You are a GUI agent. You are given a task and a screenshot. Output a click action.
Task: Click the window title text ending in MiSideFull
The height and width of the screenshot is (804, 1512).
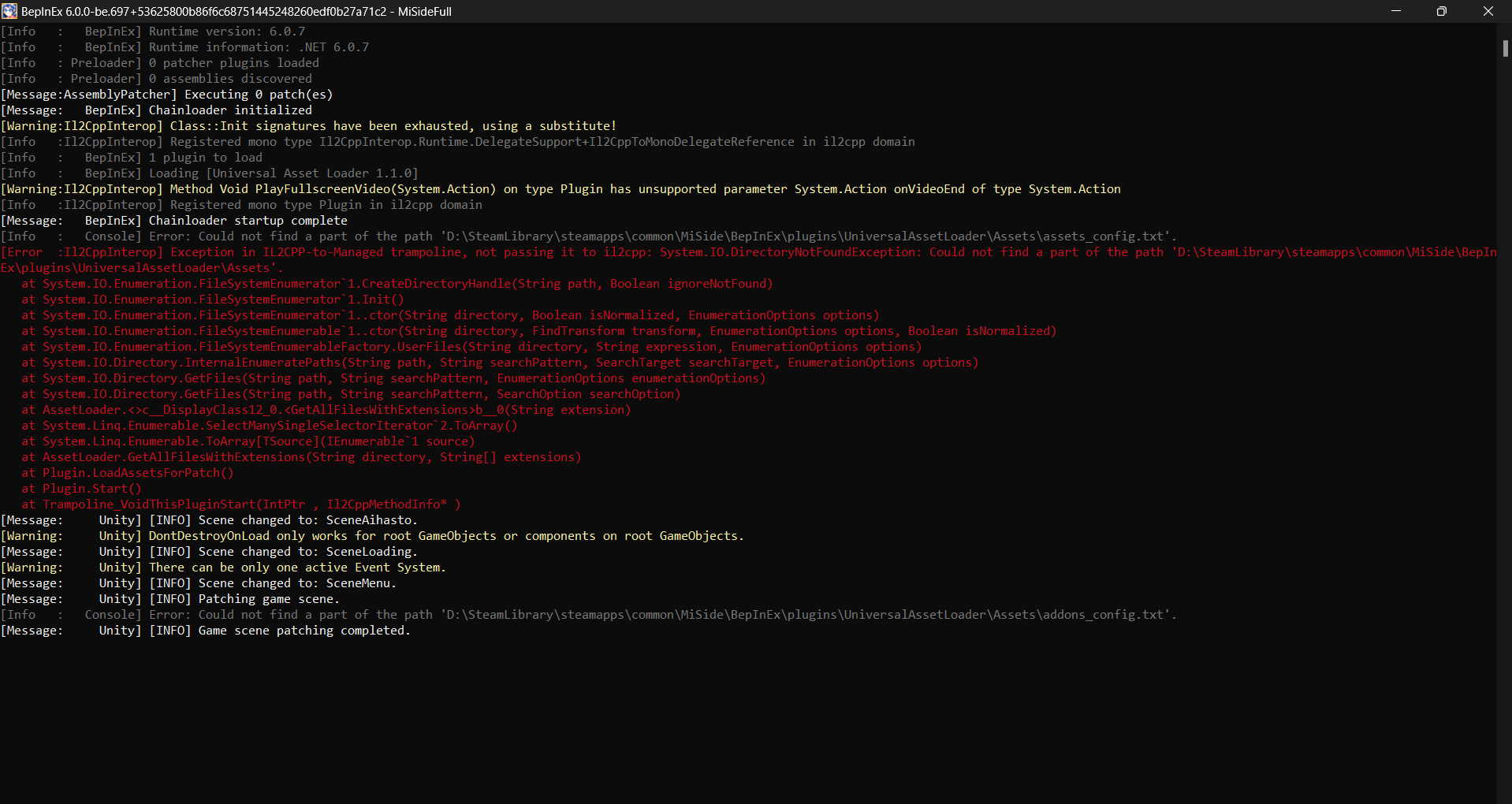pyautogui.click(x=236, y=12)
